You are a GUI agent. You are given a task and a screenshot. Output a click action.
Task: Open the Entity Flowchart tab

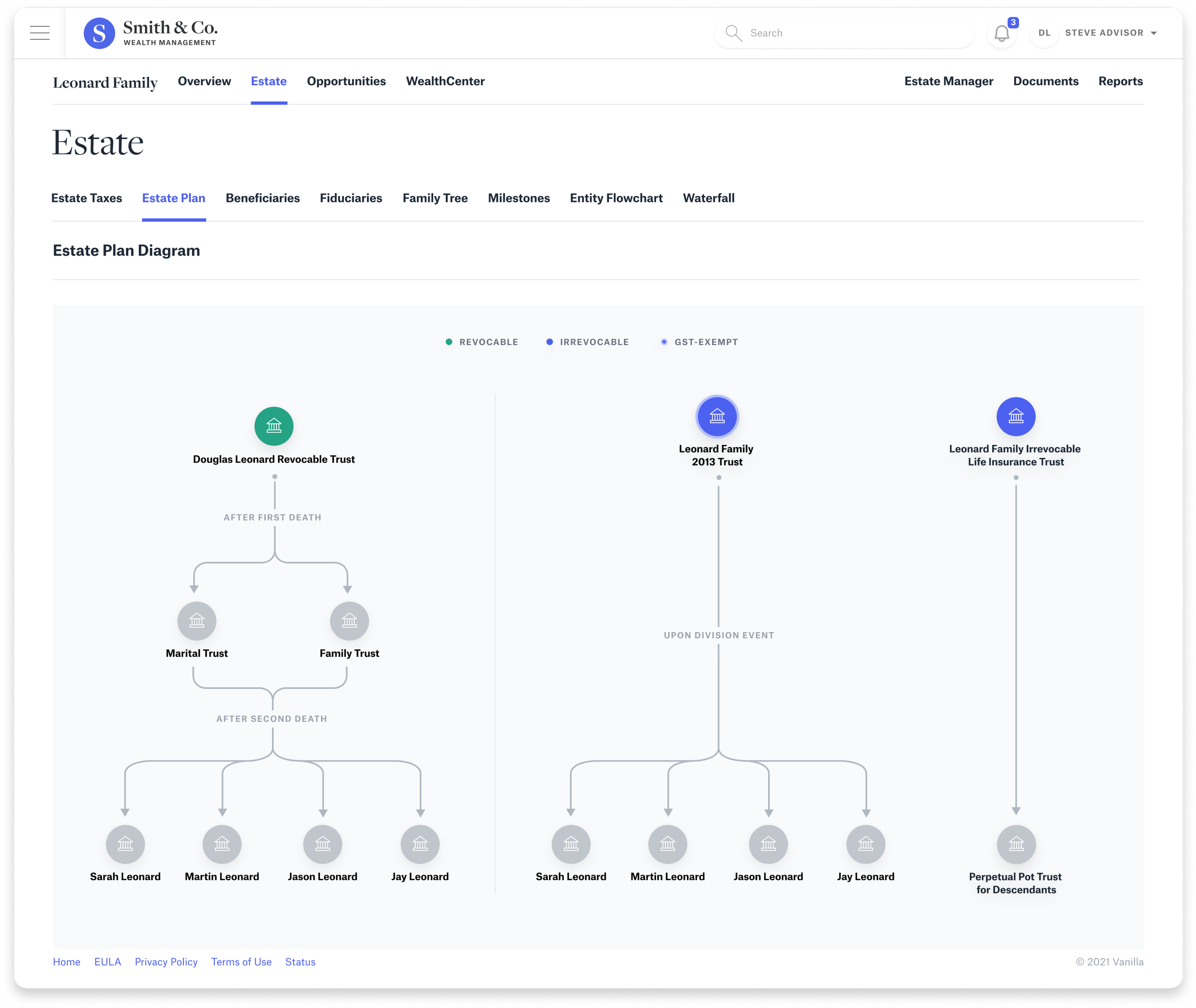615,198
